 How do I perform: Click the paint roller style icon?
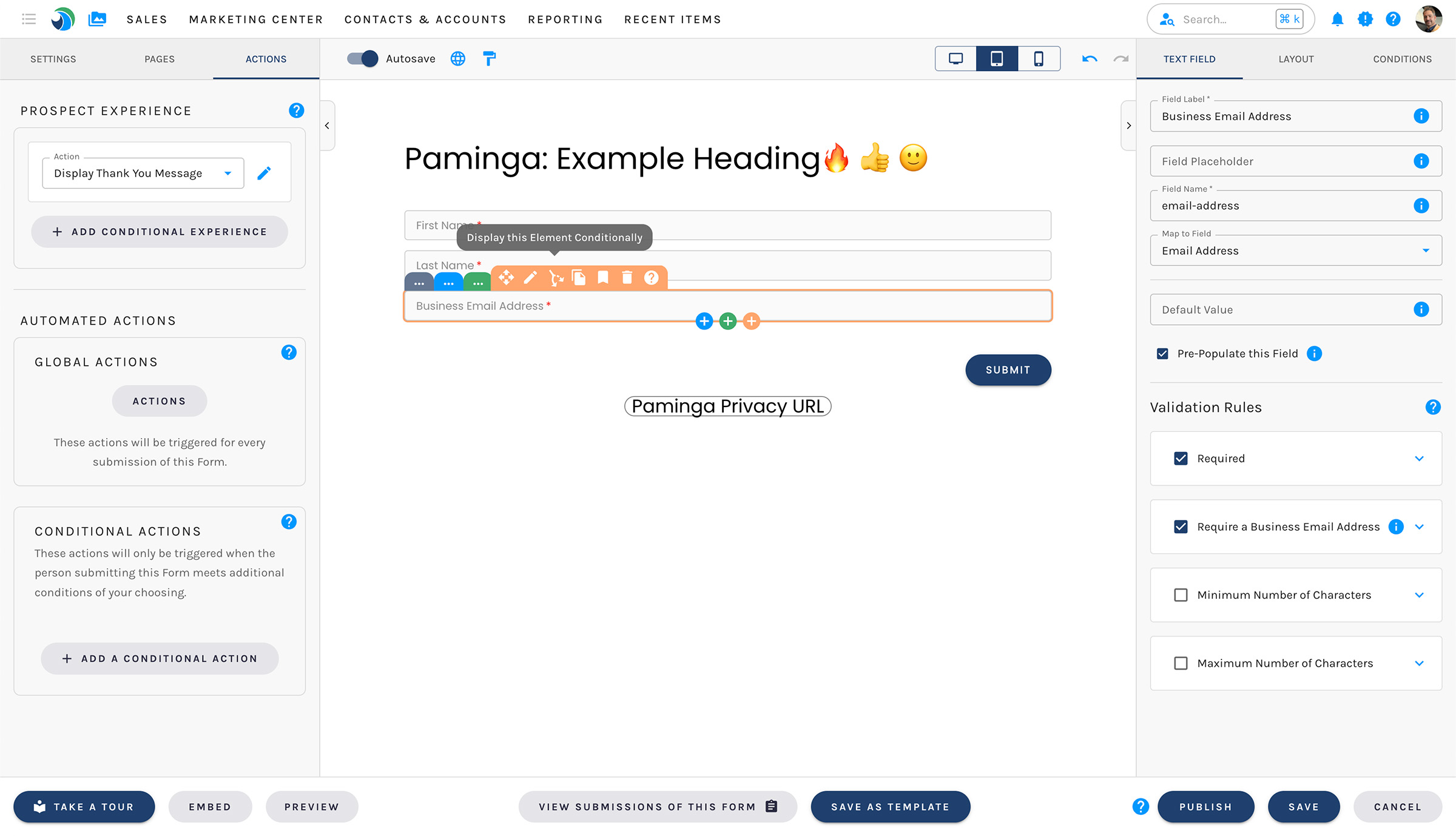[x=489, y=59]
